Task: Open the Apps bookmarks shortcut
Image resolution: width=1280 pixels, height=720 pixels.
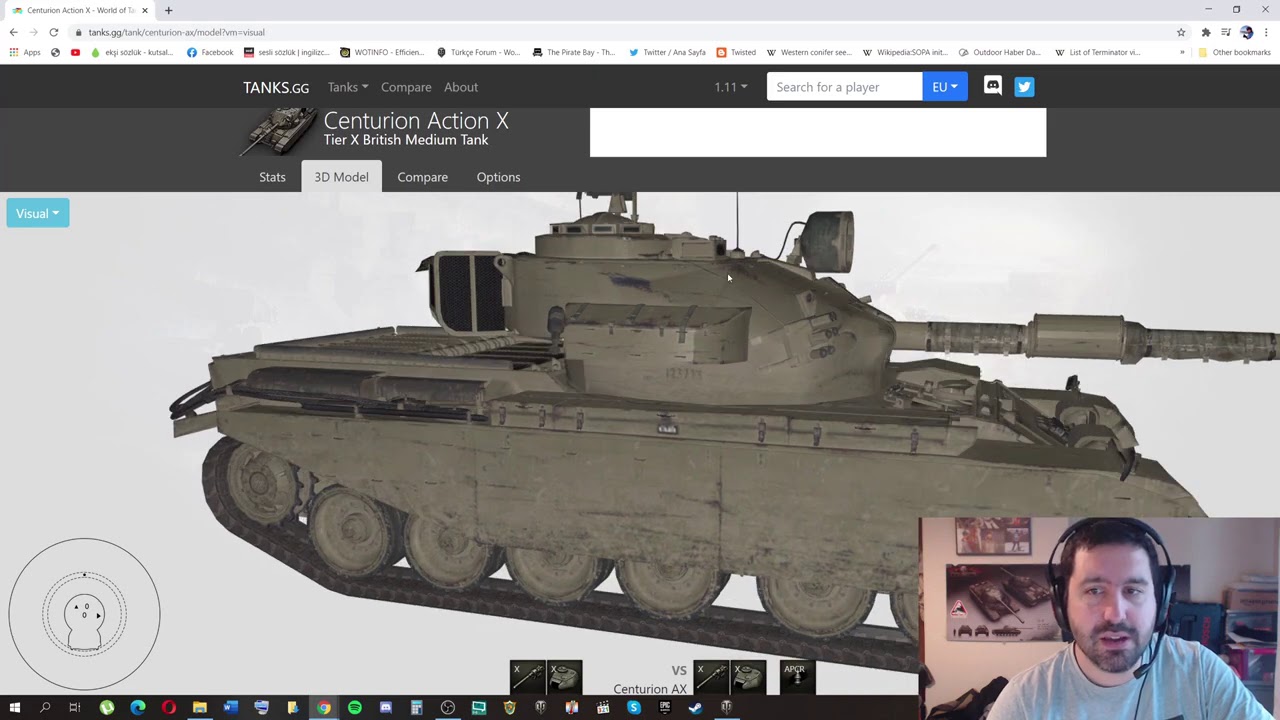Action: [x=25, y=52]
